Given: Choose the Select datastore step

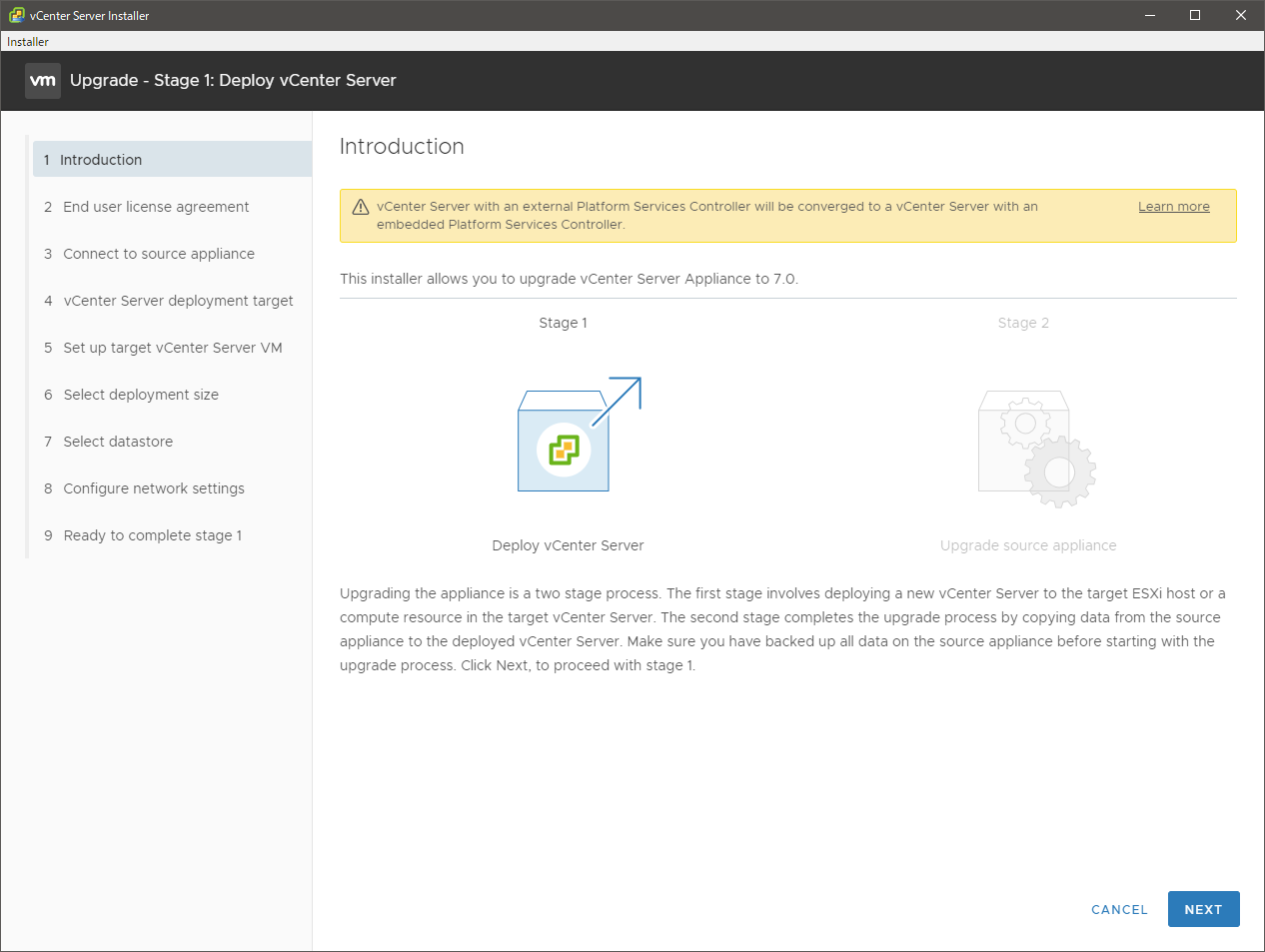Looking at the screenshot, I should point(118,442).
